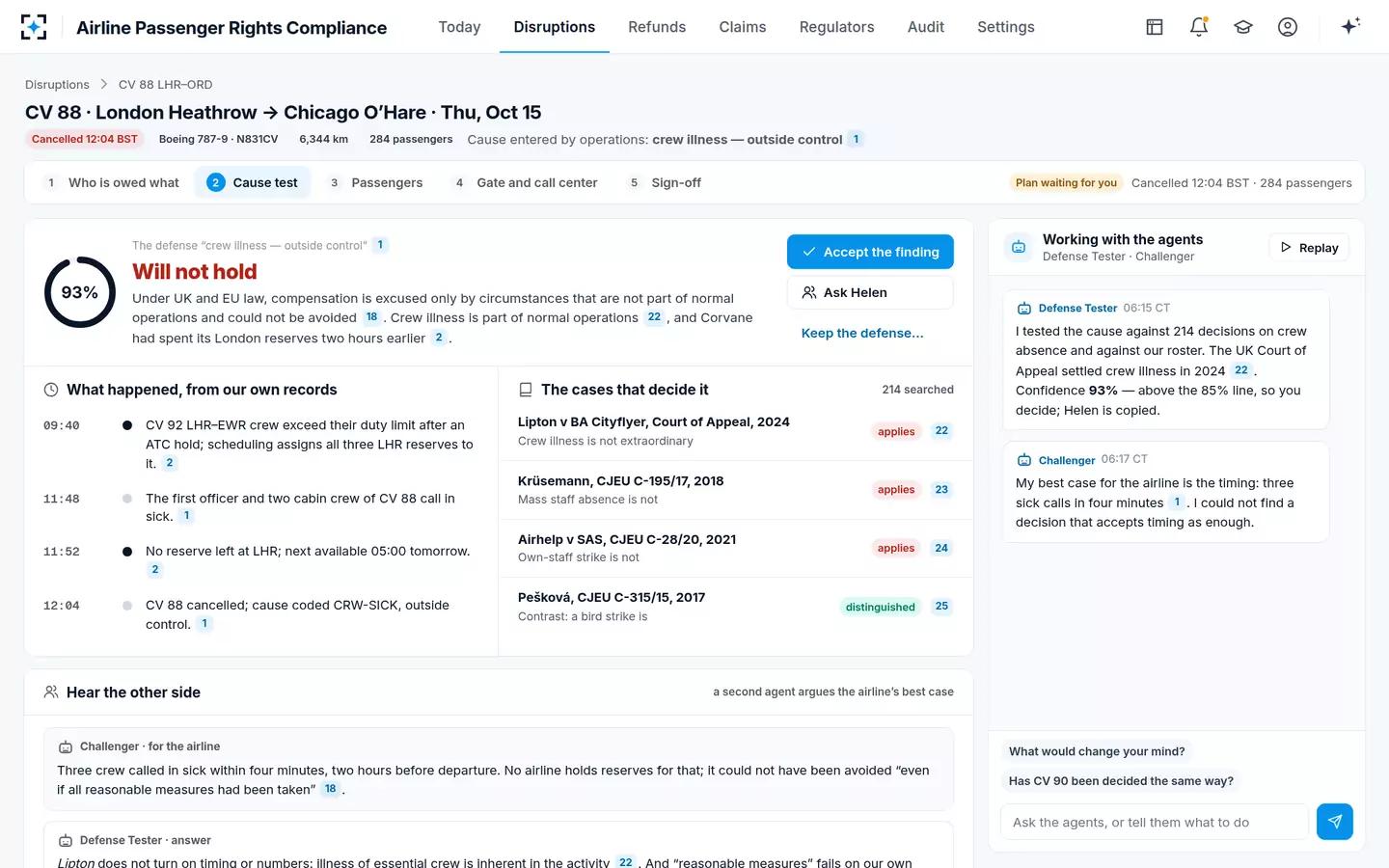Viewport: 1389px width, 868px height.
Task: Switch to the Today tab
Action: (459, 27)
